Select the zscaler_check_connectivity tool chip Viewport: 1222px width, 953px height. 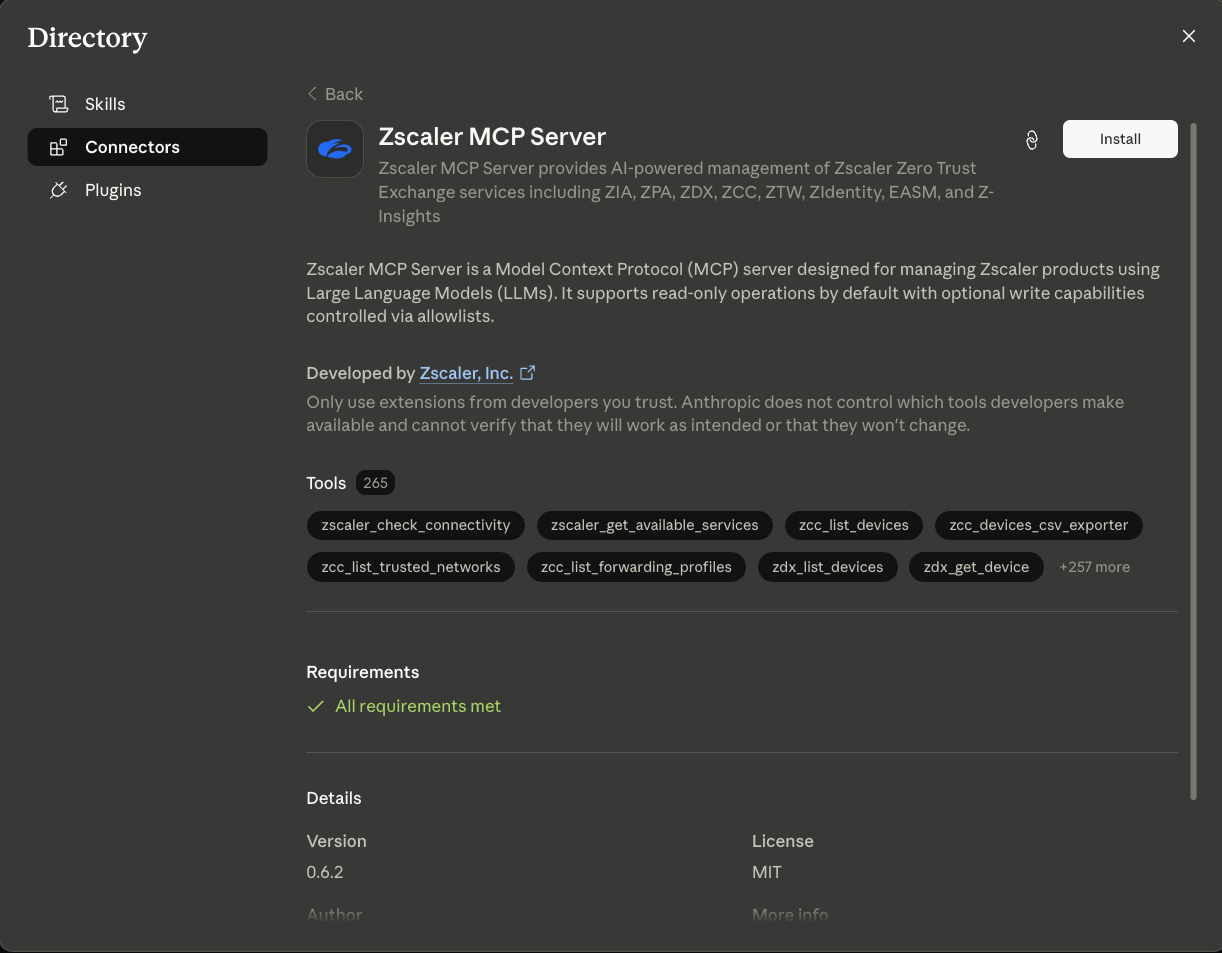pyautogui.click(x=416, y=525)
